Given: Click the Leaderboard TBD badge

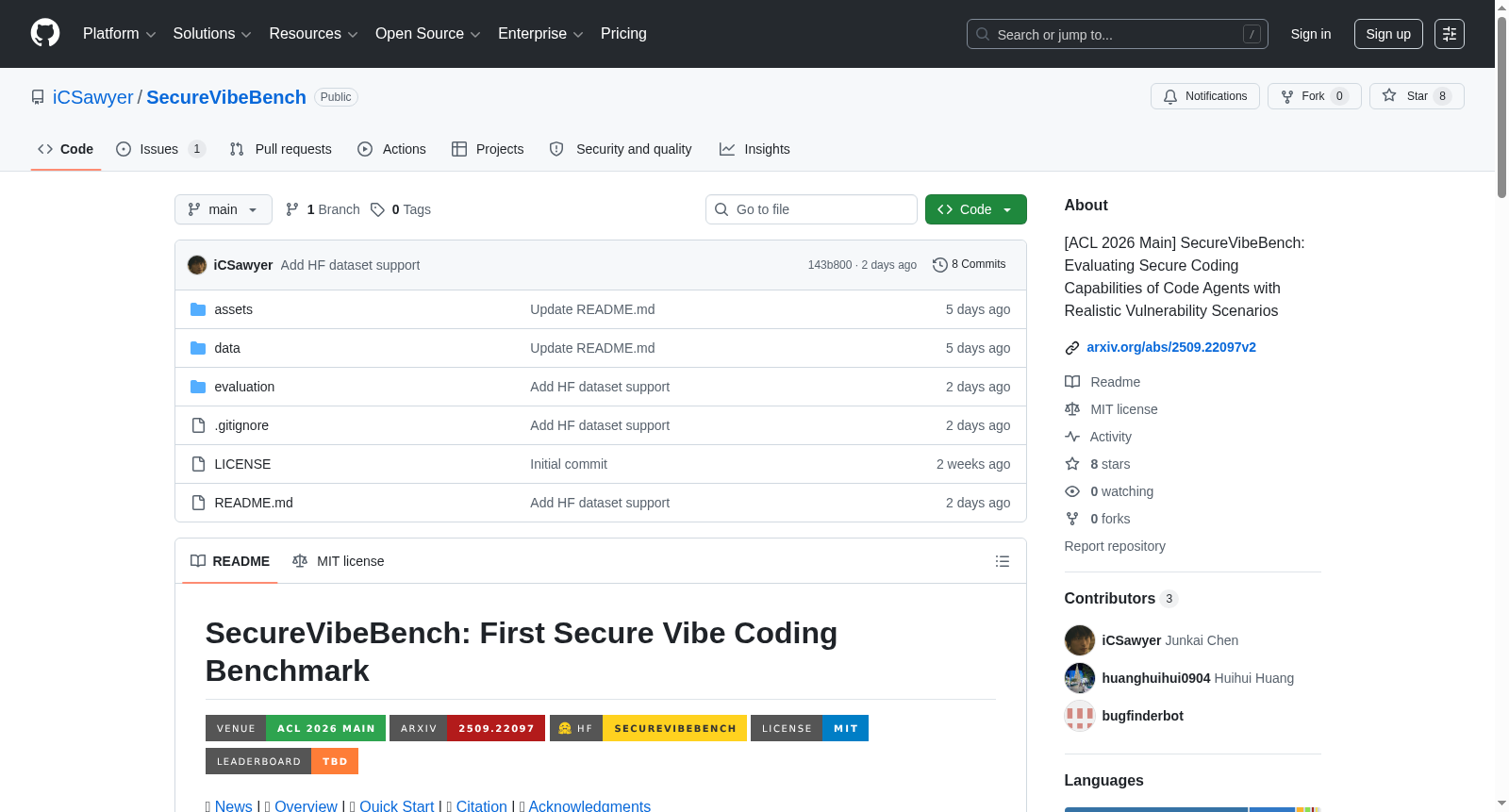Looking at the screenshot, I should 282,761.
